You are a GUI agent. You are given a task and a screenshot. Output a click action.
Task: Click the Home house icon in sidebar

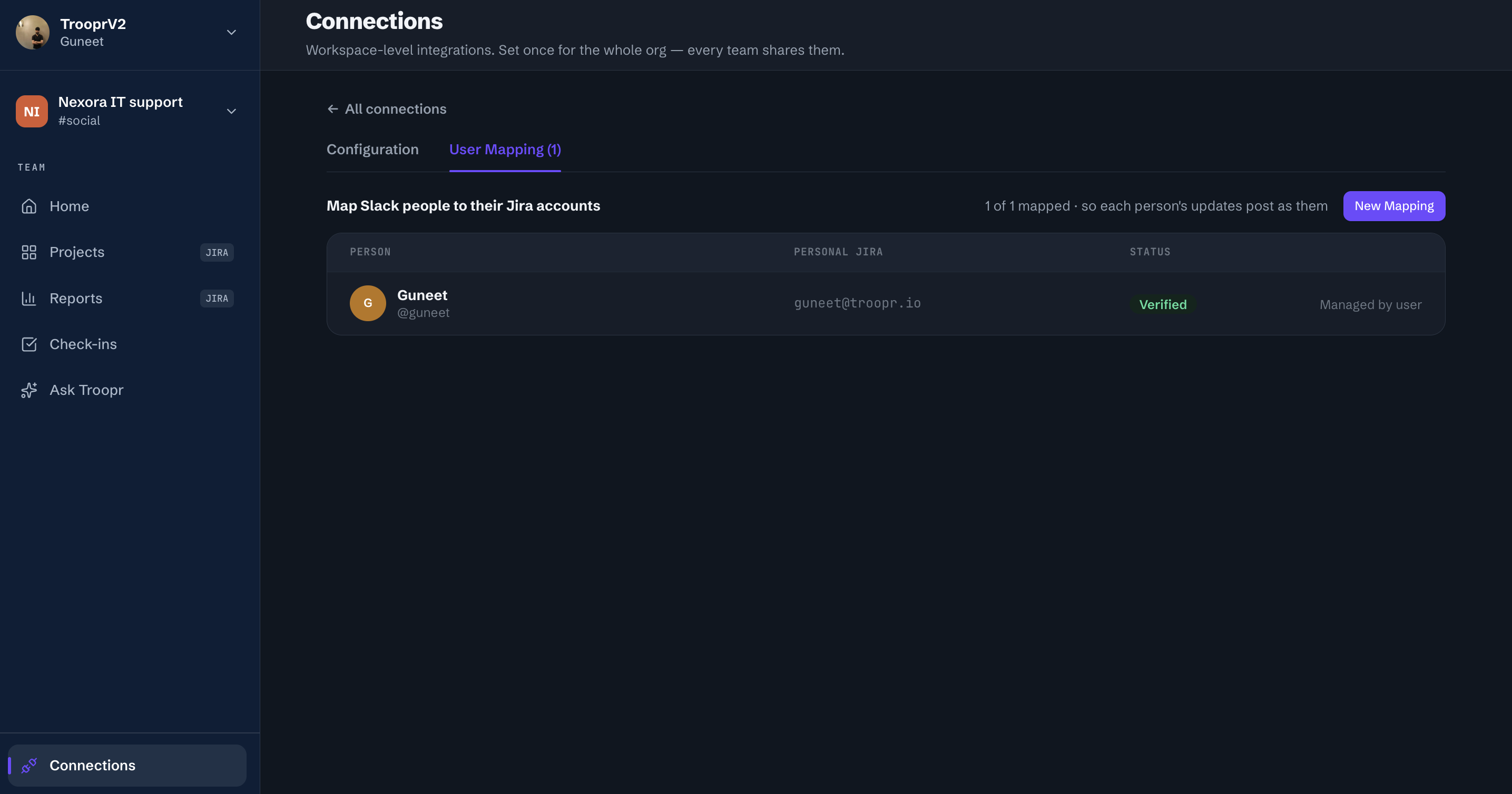tap(29, 206)
